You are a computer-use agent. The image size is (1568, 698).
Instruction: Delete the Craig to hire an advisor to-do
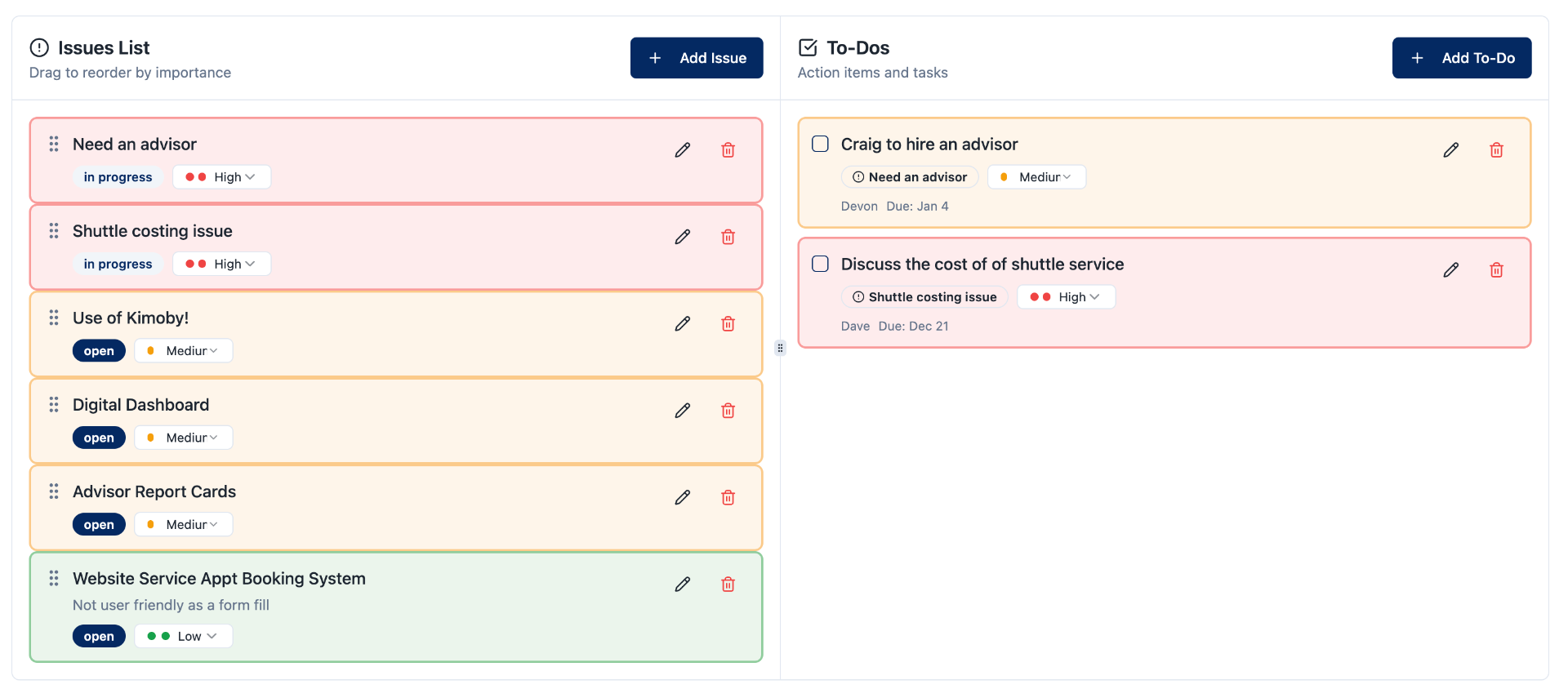click(1497, 150)
